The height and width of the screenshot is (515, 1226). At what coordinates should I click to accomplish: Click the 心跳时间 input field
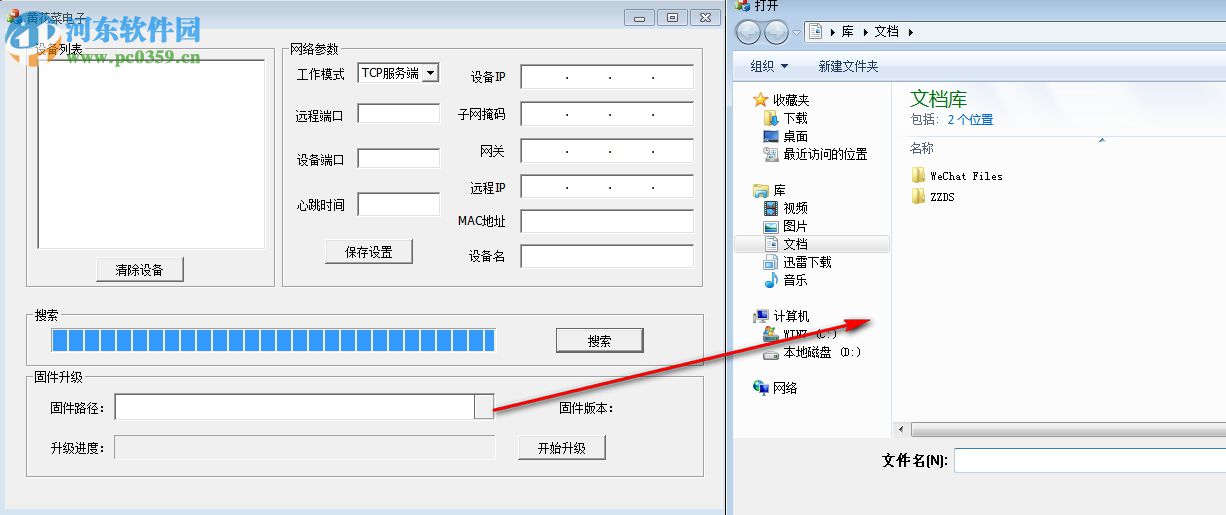point(398,204)
